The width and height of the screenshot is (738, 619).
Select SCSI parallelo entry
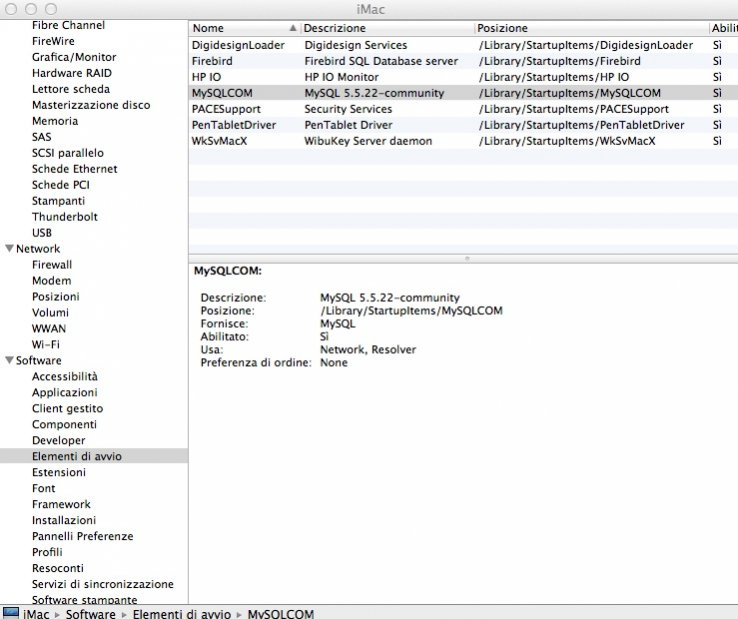tap(68, 153)
